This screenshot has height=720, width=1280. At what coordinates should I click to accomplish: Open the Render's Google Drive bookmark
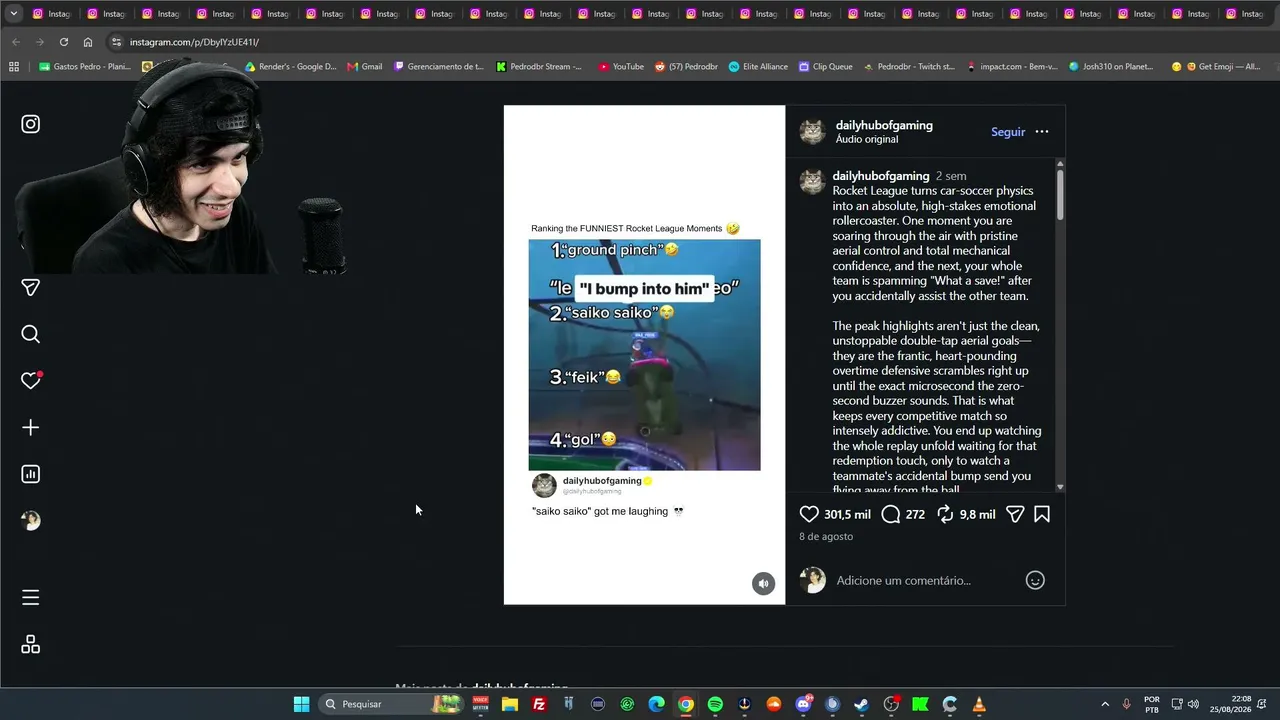point(289,67)
